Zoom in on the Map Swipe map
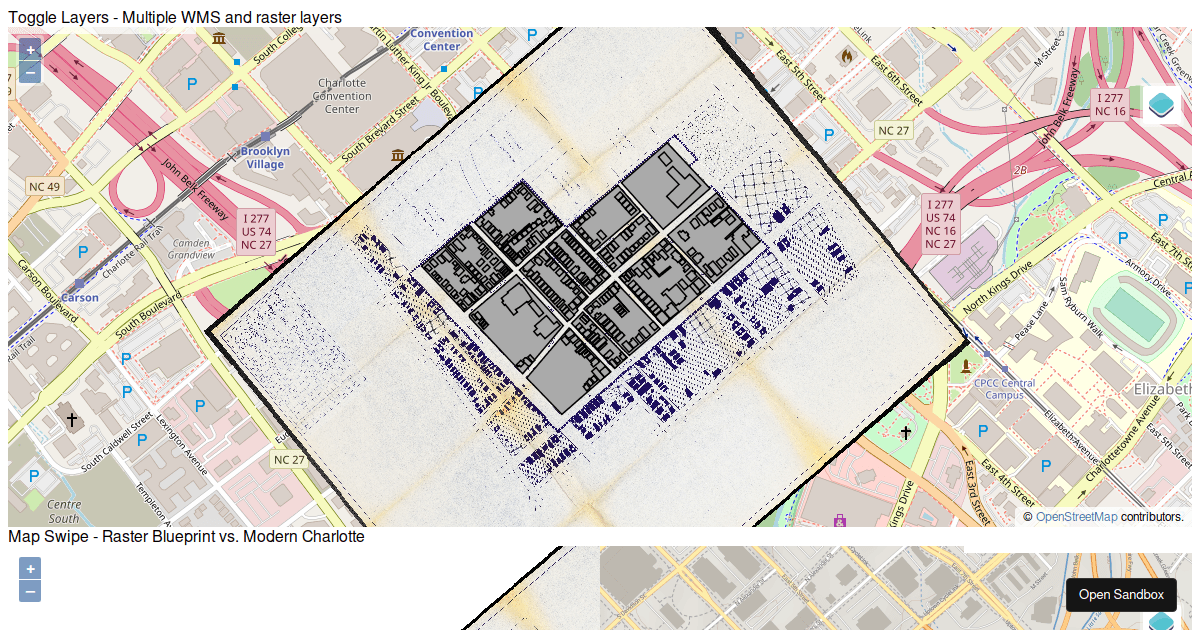The height and width of the screenshot is (630, 1200). click(x=30, y=568)
